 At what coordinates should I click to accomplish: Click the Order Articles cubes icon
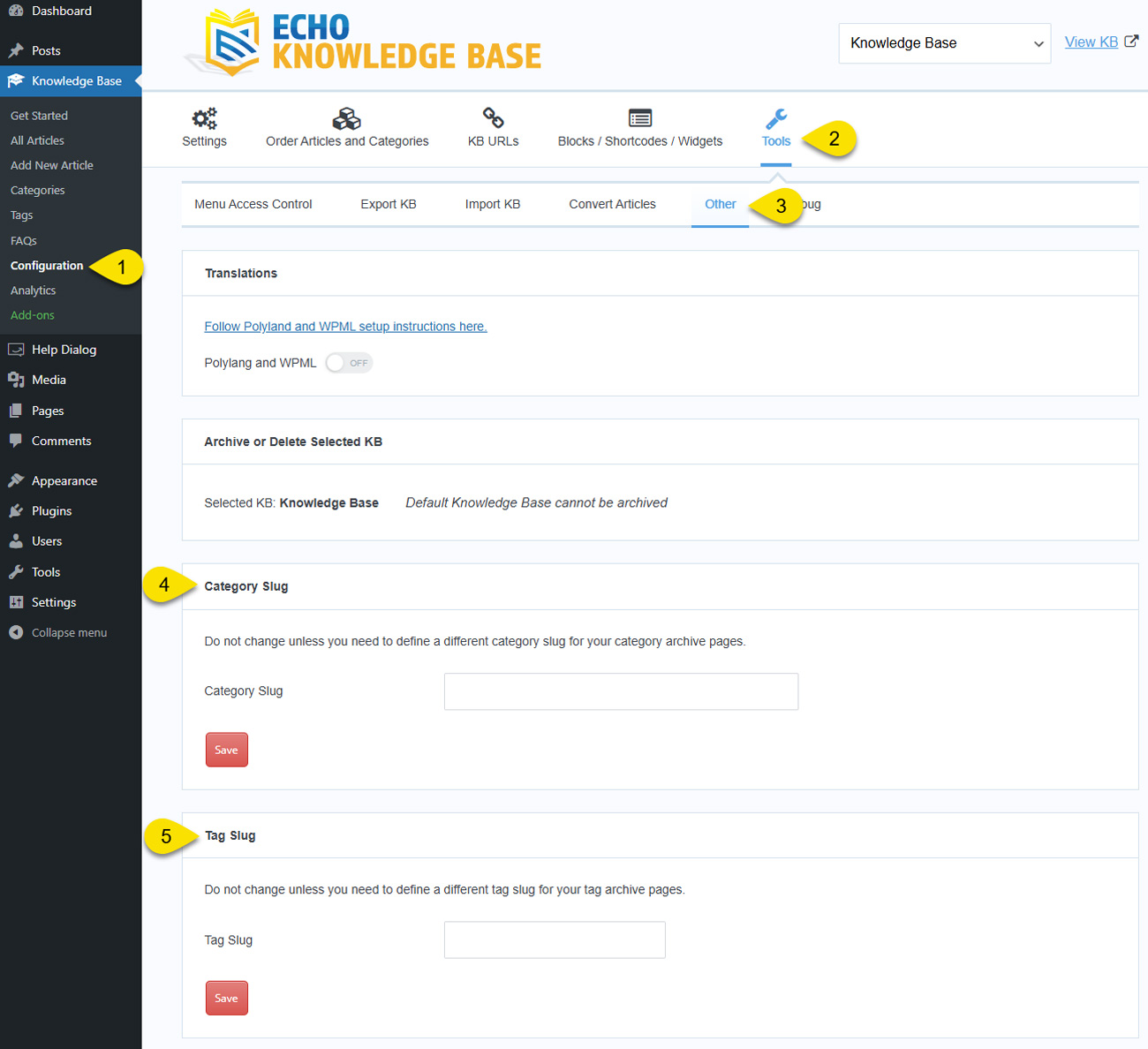[347, 118]
